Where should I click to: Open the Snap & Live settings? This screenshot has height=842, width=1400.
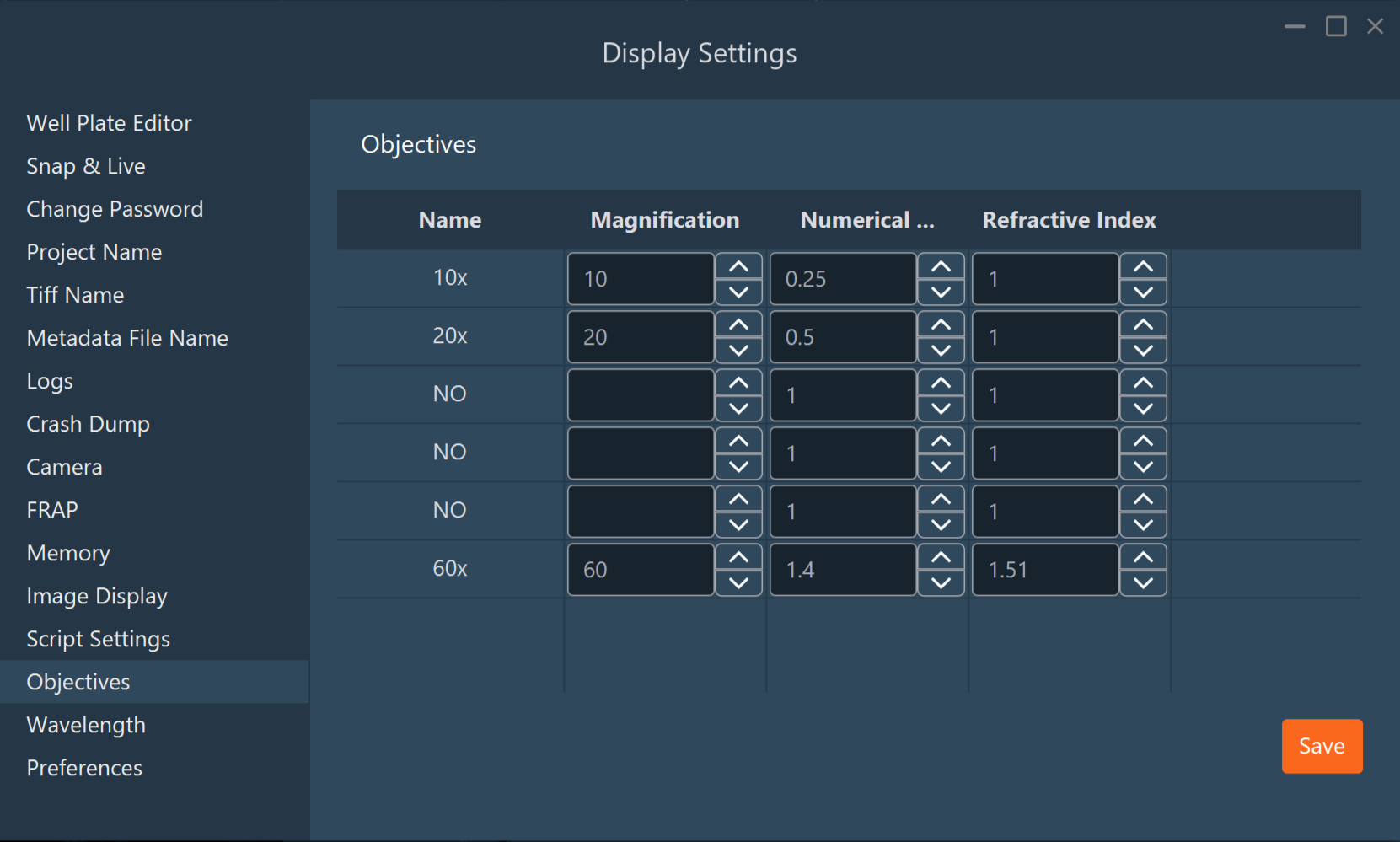pyautogui.click(x=85, y=165)
